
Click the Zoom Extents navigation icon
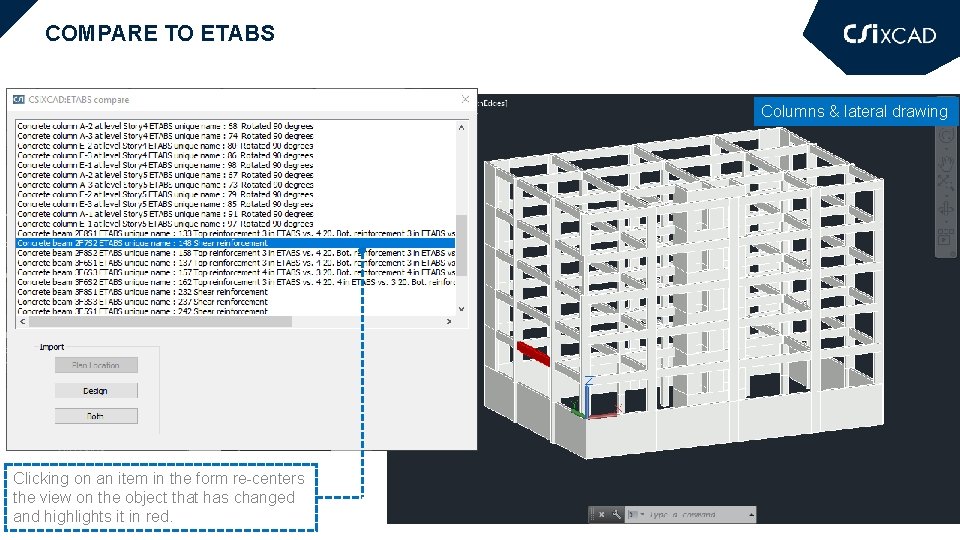pos(946,183)
